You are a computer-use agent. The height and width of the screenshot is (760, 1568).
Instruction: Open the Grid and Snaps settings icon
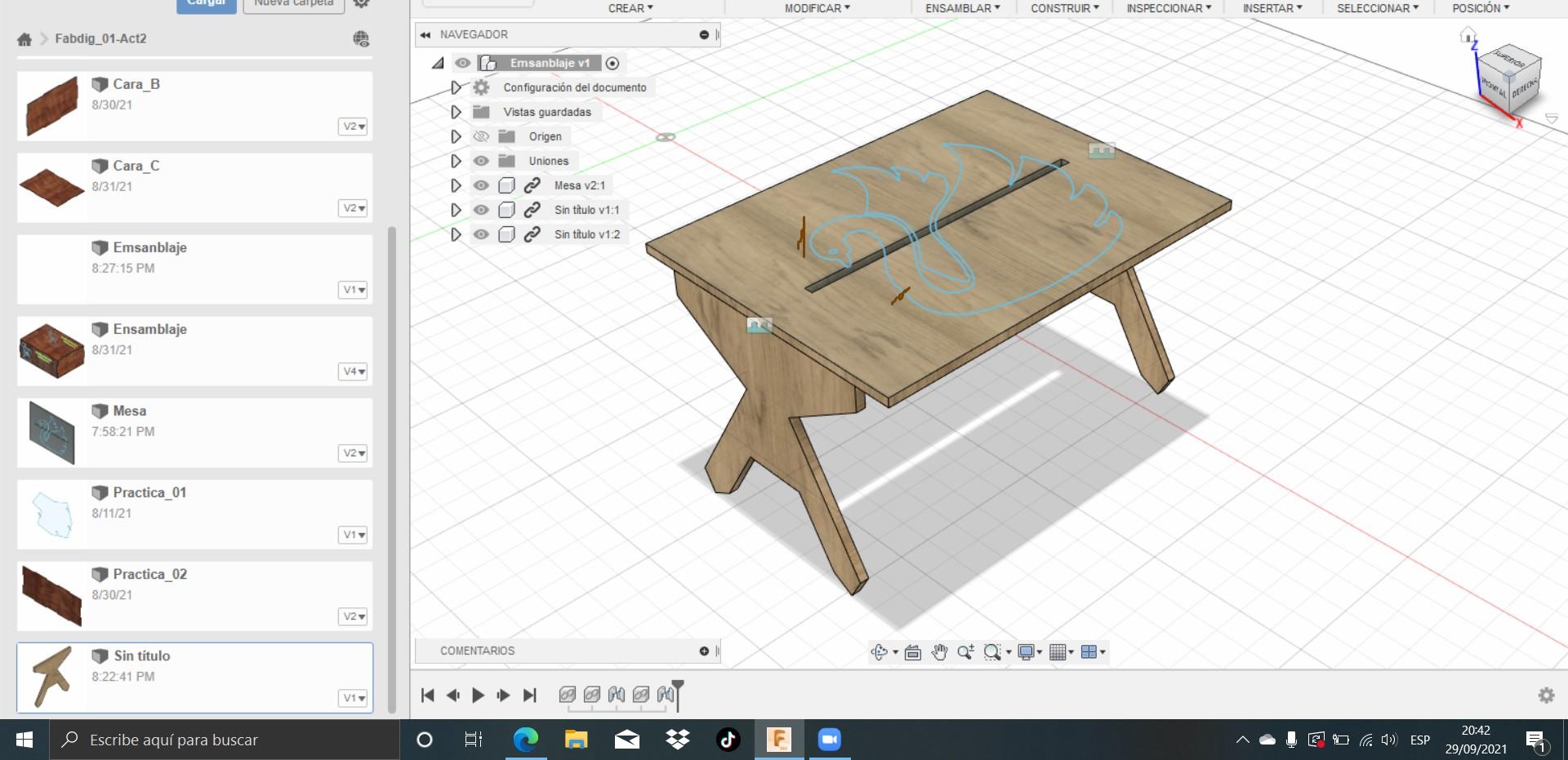(1058, 651)
